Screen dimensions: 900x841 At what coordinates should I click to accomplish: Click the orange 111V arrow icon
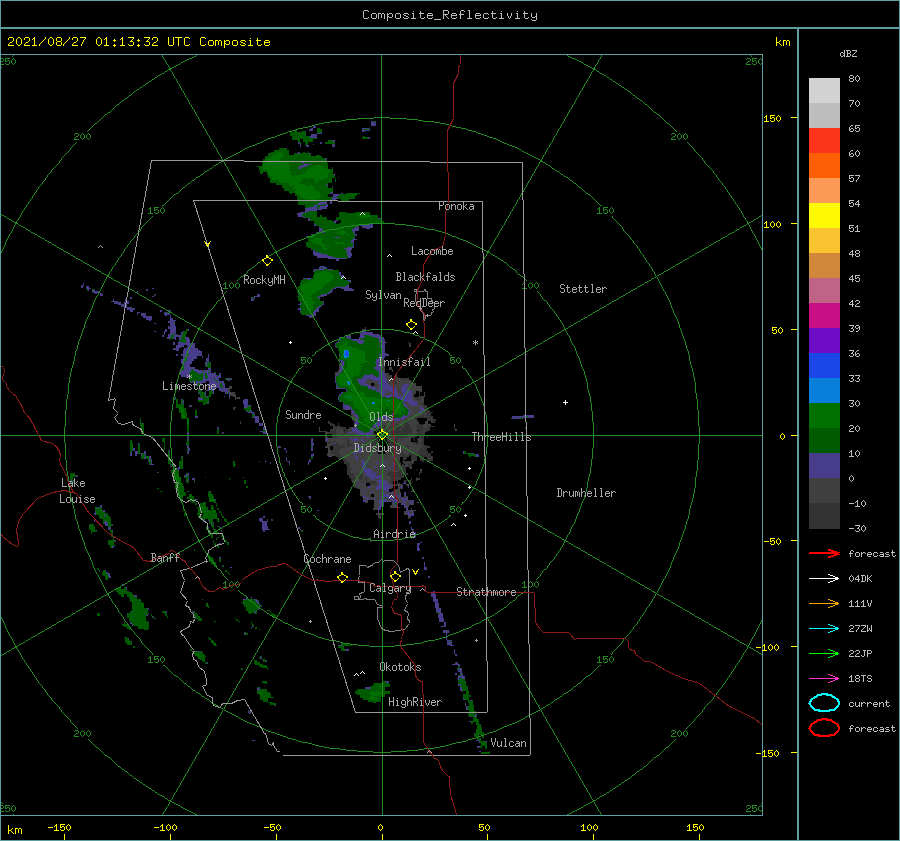(x=824, y=603)
